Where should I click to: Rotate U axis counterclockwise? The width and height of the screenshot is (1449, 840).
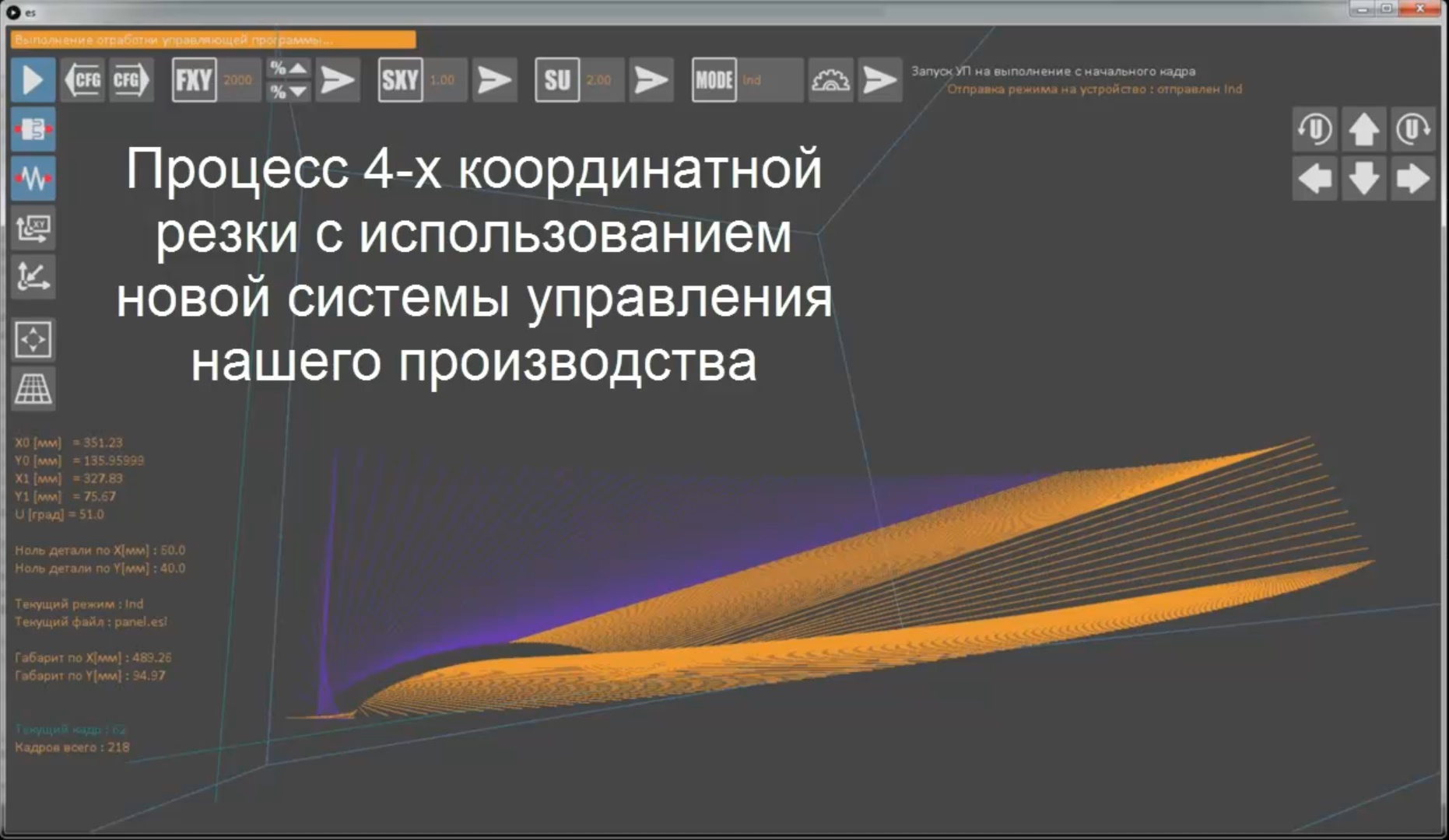[1314, 129]
